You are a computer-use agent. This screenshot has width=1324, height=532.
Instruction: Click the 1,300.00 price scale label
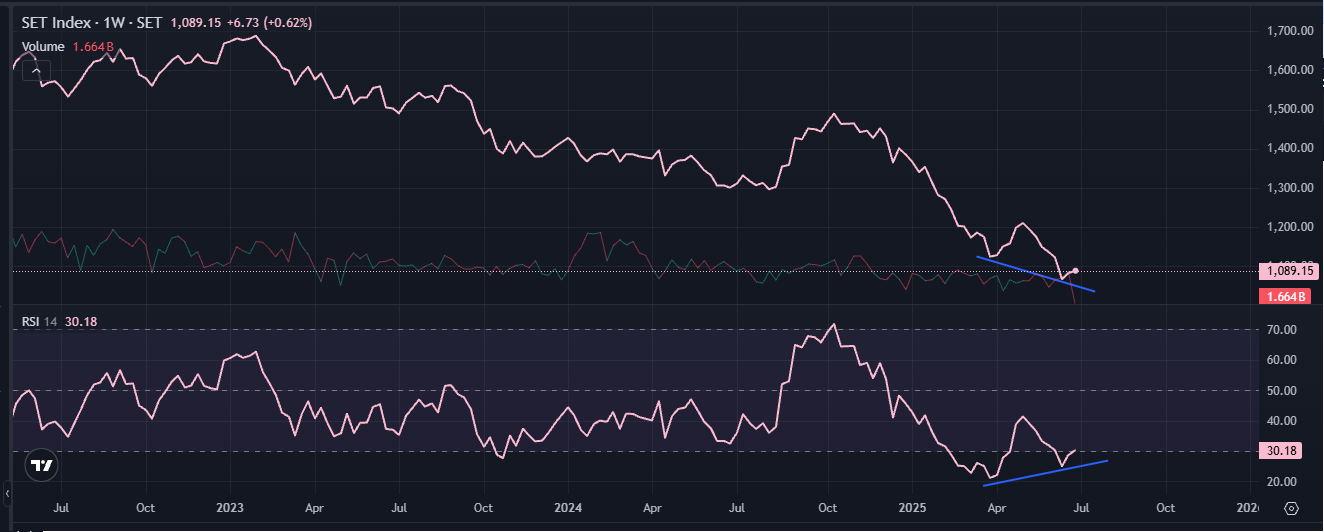point(1289,188)
